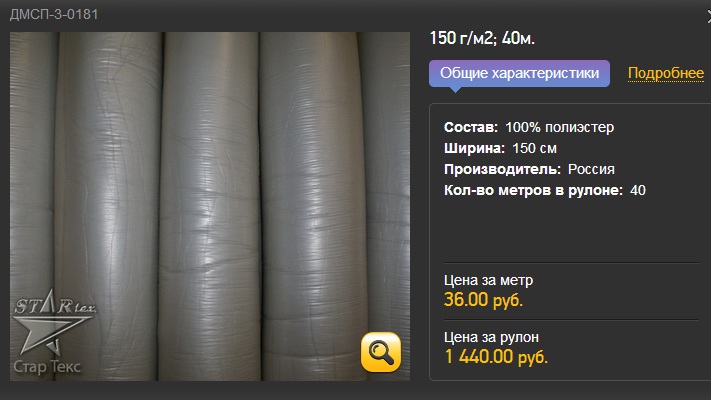Click the Стар Текс watermark text

[x=47, y=366]
